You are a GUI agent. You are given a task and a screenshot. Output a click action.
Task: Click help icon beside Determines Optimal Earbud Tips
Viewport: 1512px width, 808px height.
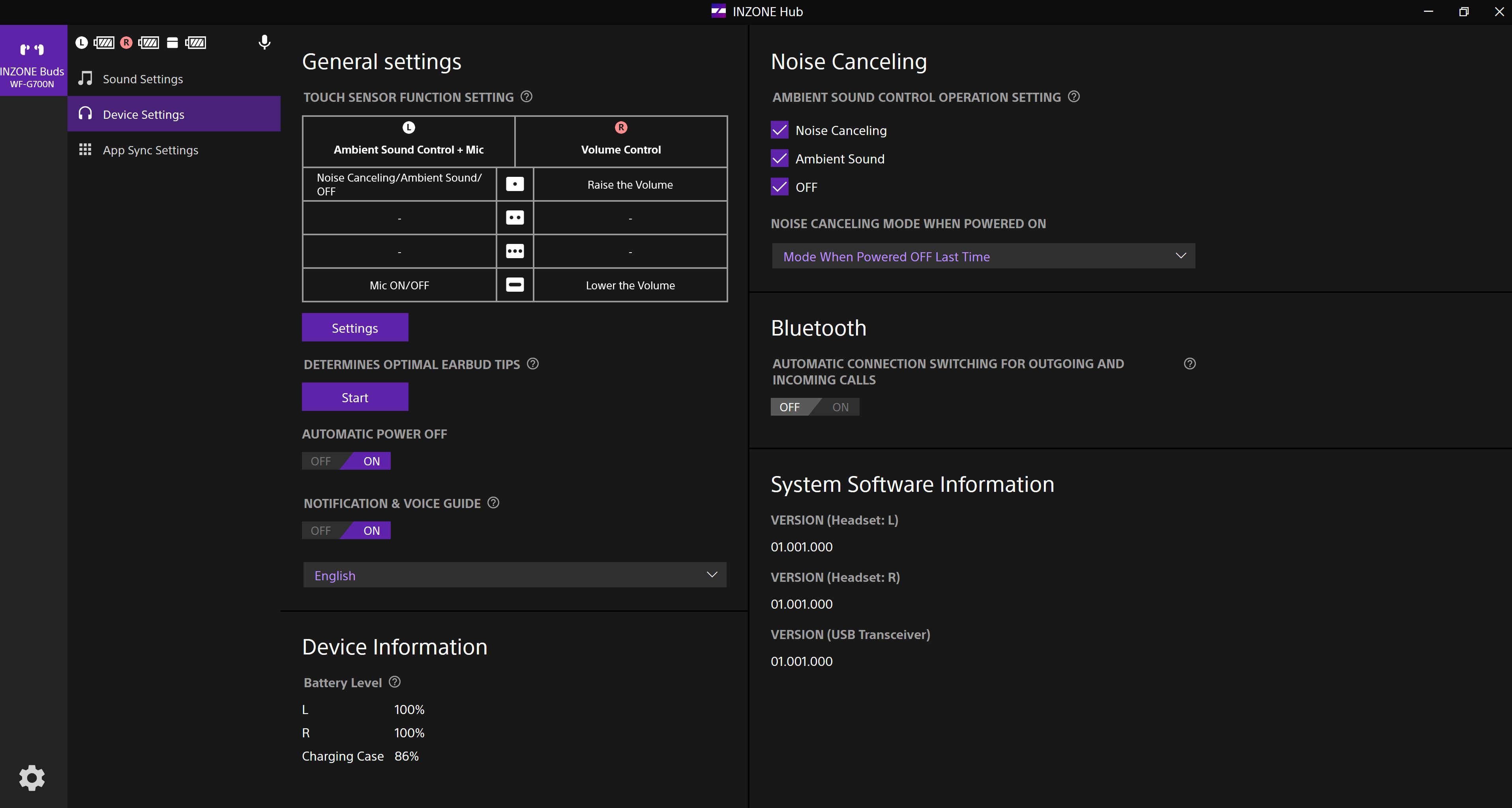532,364
